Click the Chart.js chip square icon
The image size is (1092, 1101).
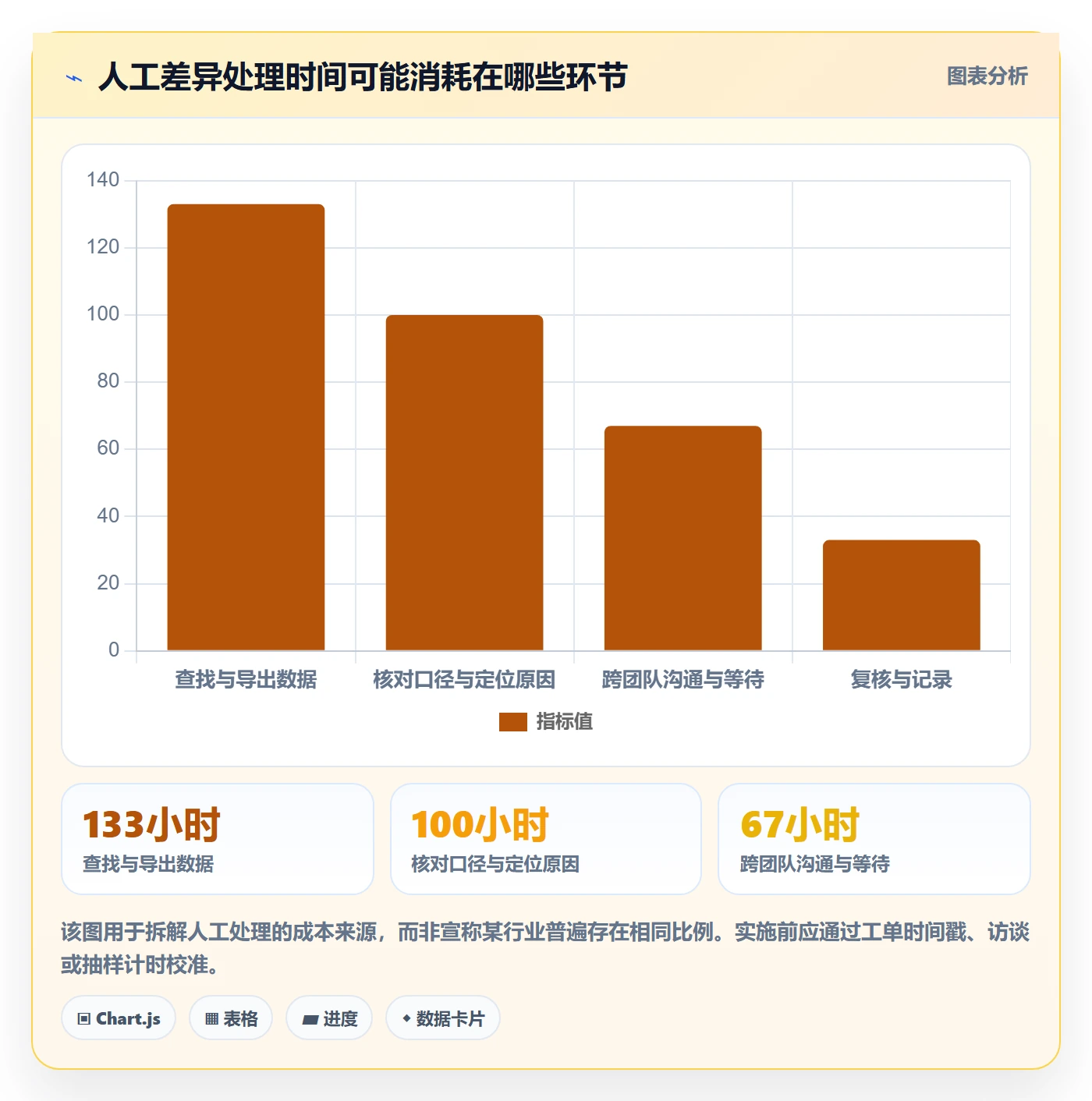(84, 1019)
